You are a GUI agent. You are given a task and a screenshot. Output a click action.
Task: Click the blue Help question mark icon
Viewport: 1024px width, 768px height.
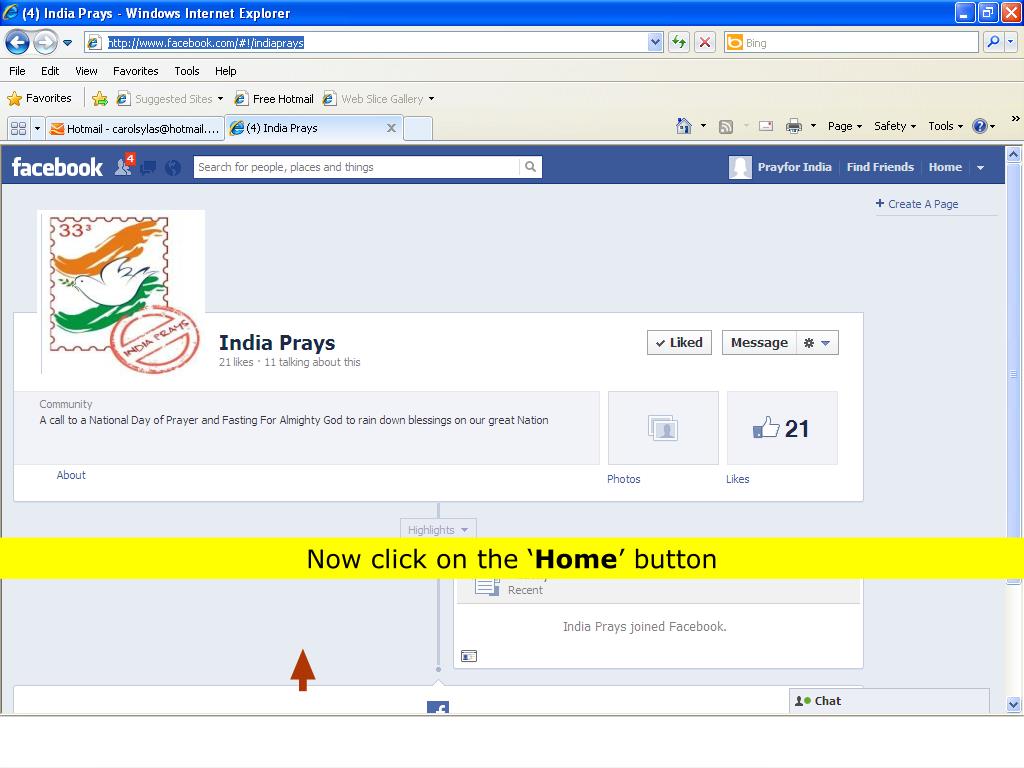[980, 126]
